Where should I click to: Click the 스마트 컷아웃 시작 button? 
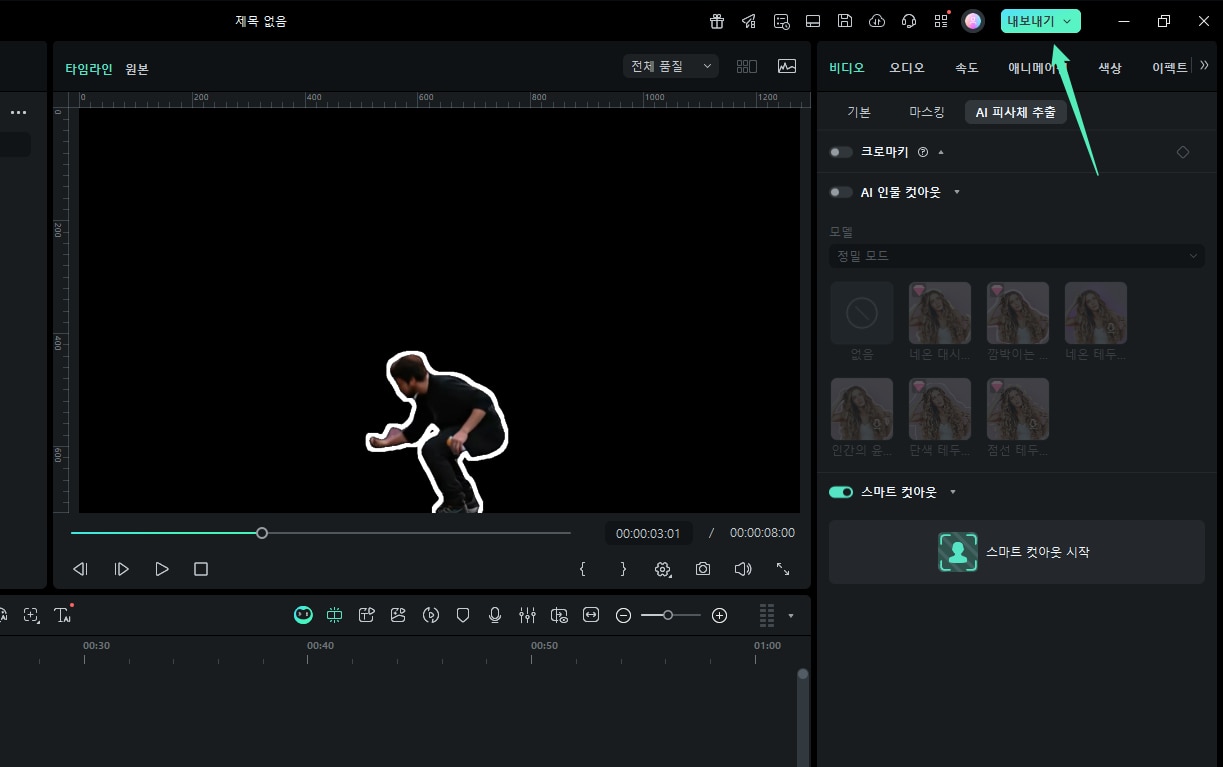pos(1016,551)
